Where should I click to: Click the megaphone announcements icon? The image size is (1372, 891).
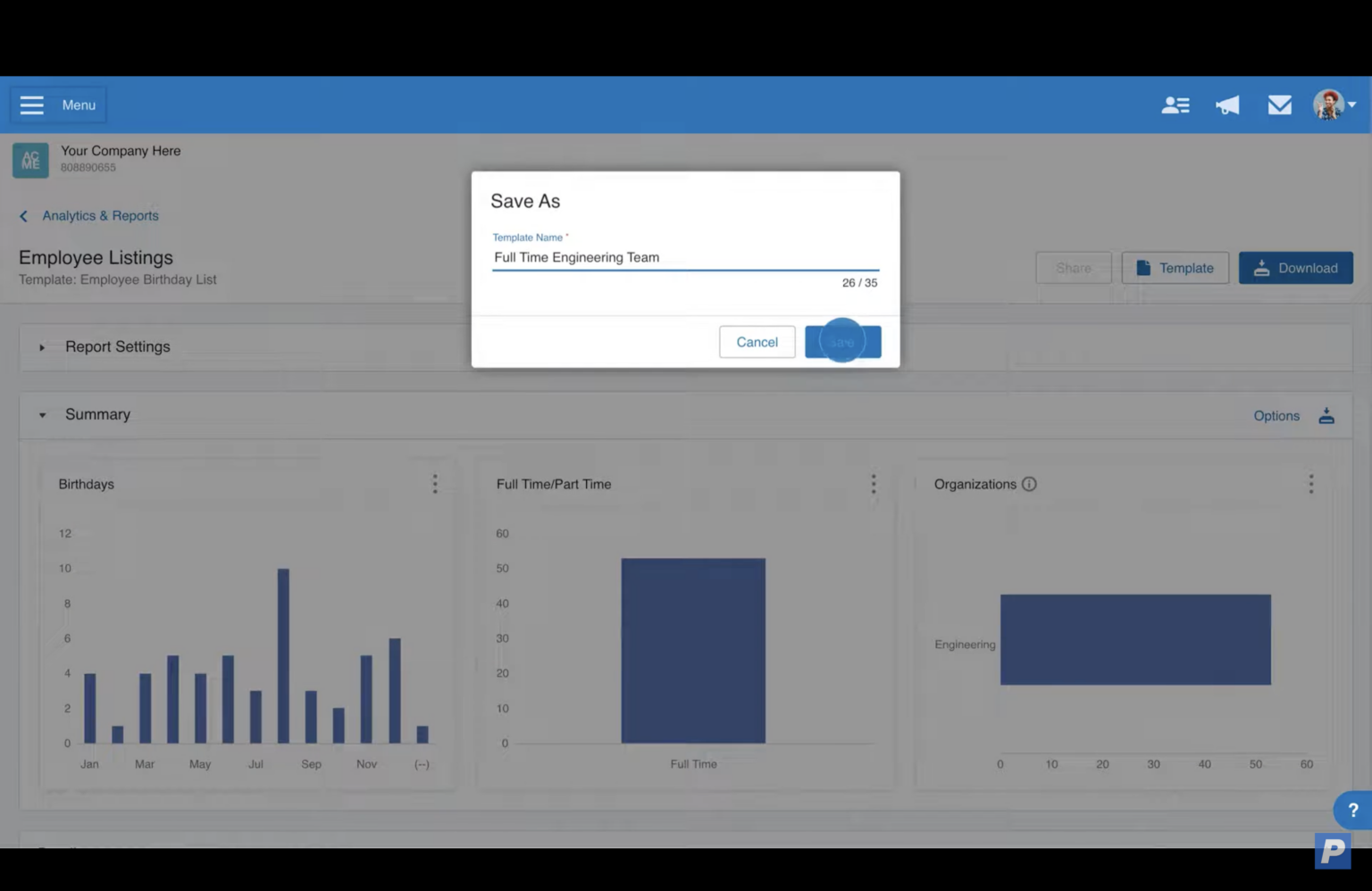click(x=1227, y=105)
